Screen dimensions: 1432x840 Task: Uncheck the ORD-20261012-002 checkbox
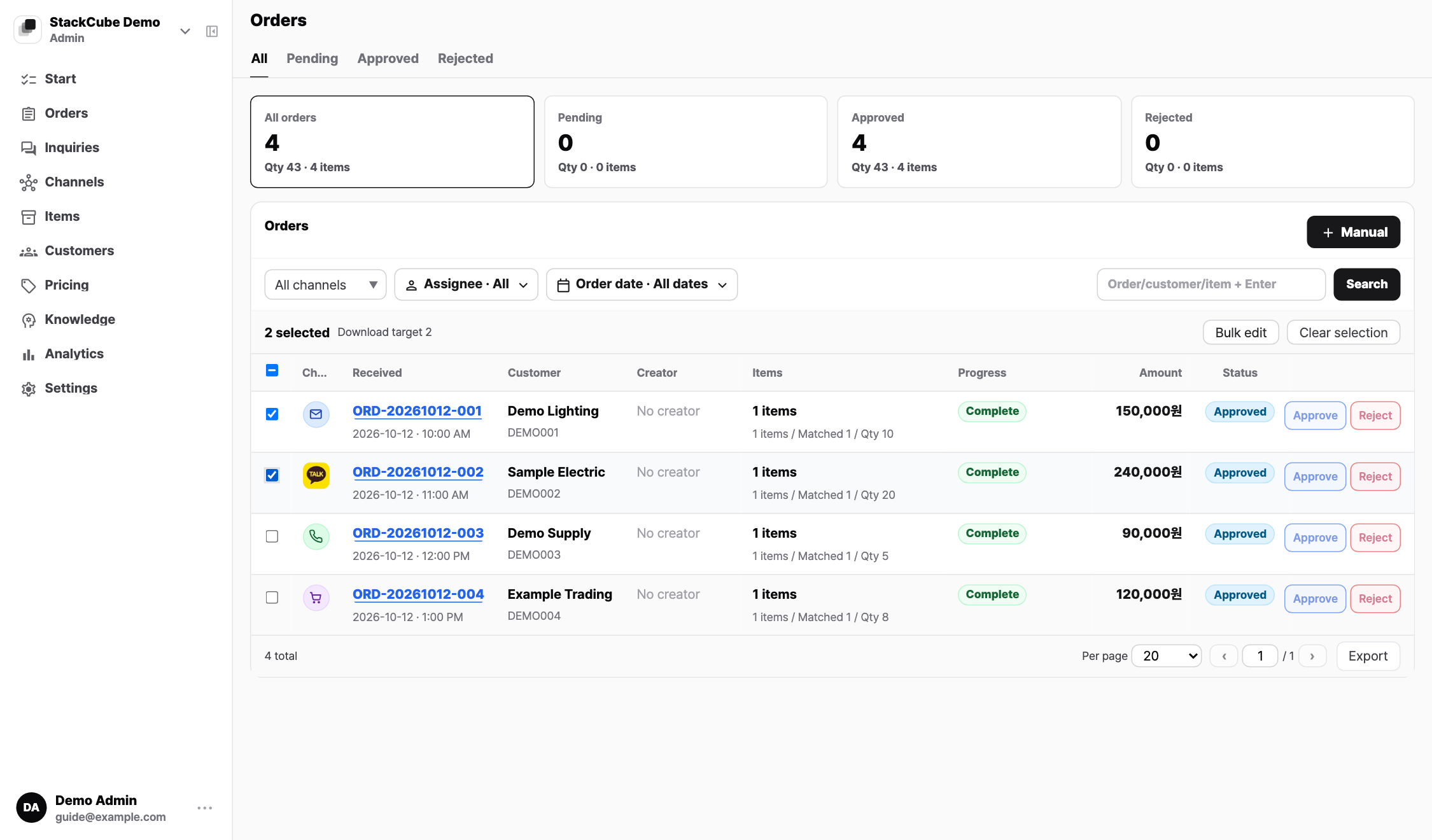(x=272, y=475)
